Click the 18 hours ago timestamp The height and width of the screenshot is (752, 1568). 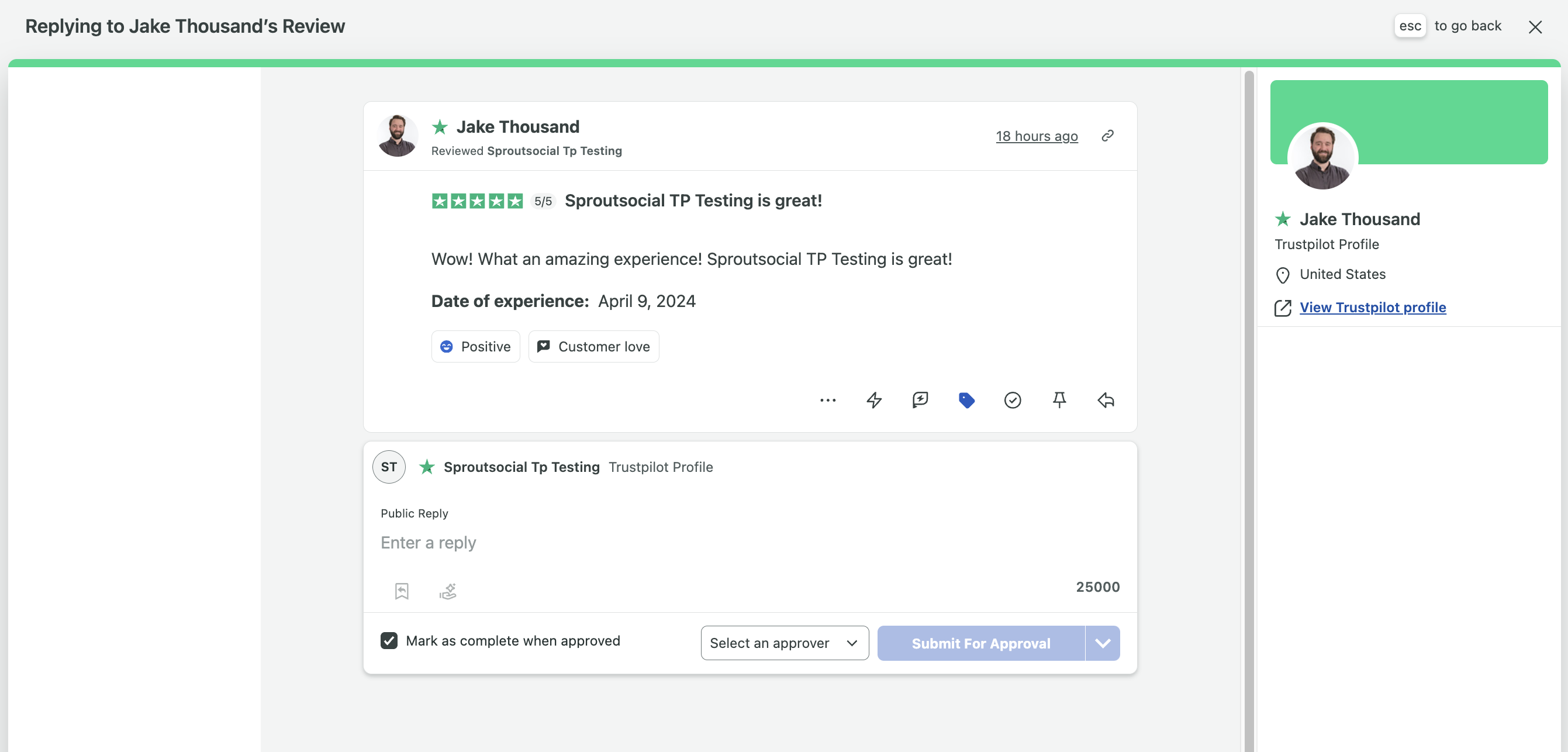pos(1037,136)
